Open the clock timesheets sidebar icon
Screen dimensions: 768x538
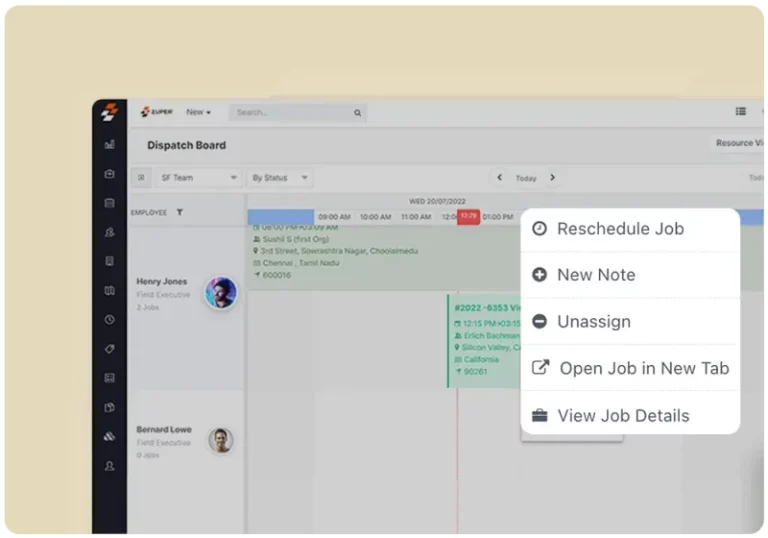tap(109, 319)
